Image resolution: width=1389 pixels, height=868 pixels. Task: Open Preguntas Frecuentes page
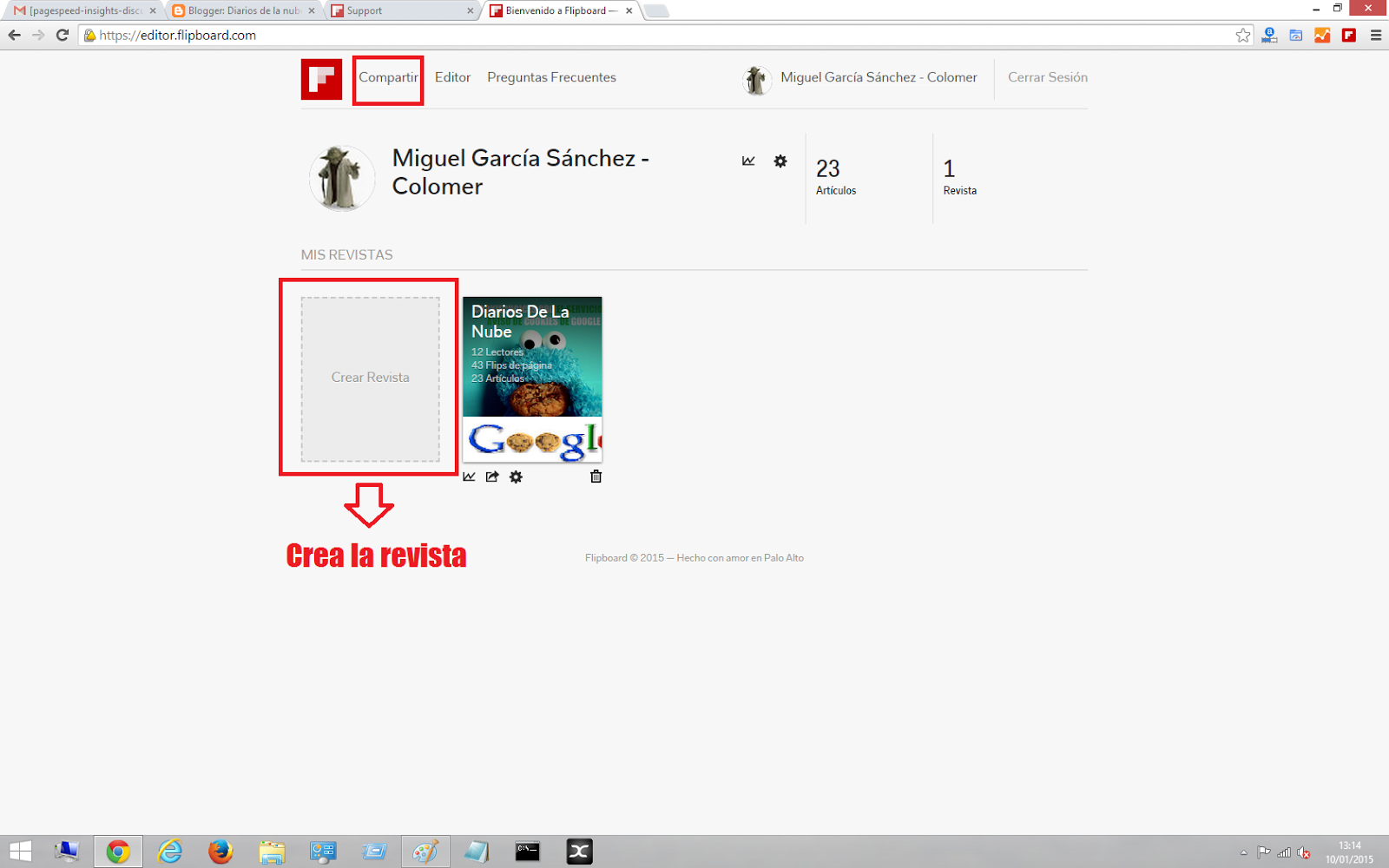click(551, 77)
